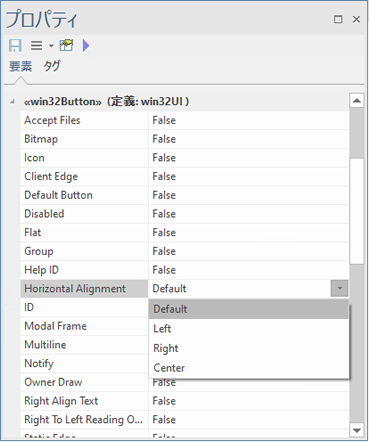The width and height of the screenshot is (369, 442).
Task: Click the scroll down arrow
Action: (x=357, y=430)
